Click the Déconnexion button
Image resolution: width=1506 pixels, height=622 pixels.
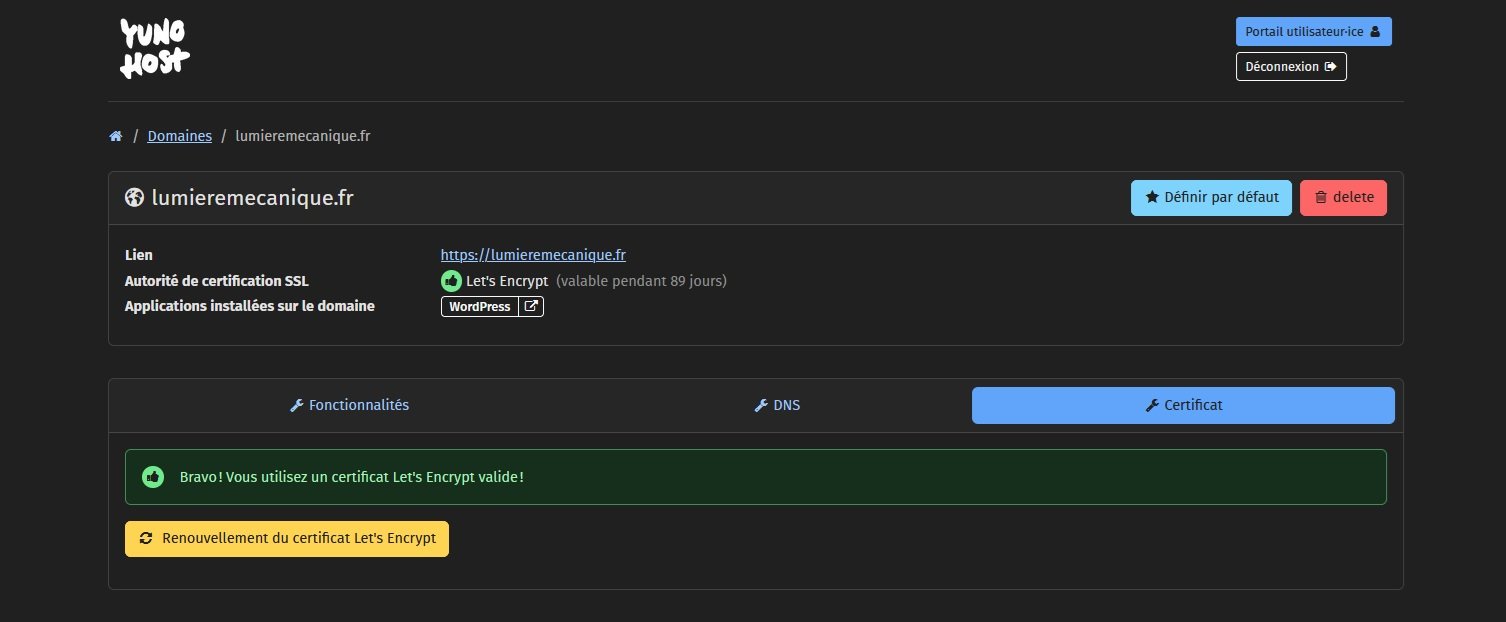[1291, 67]
